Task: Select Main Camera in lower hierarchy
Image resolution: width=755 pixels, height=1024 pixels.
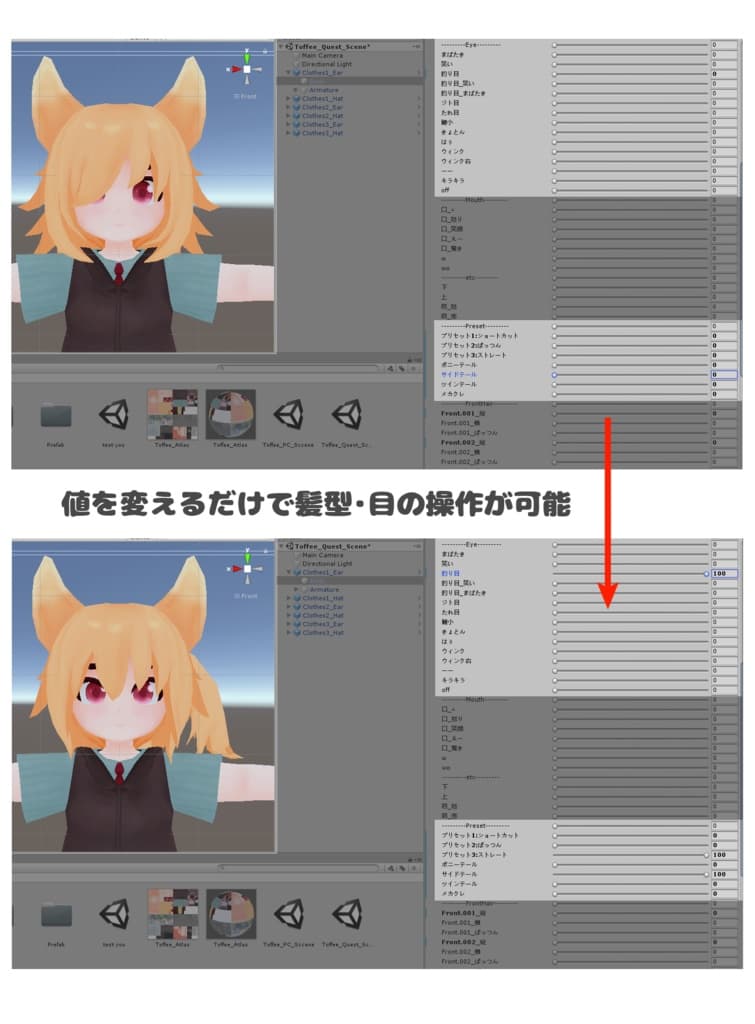Action: point(321,555)
